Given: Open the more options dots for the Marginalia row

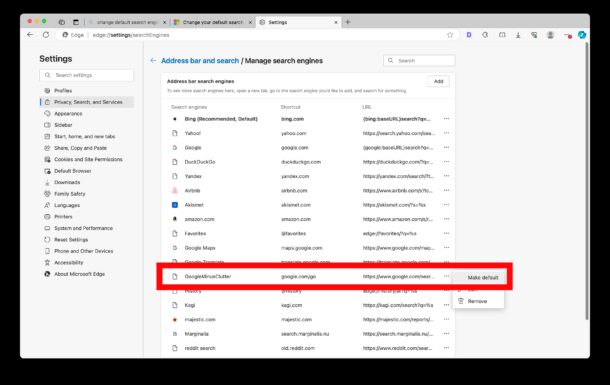Looking at the screenshot, I should (x=446, y=334).
